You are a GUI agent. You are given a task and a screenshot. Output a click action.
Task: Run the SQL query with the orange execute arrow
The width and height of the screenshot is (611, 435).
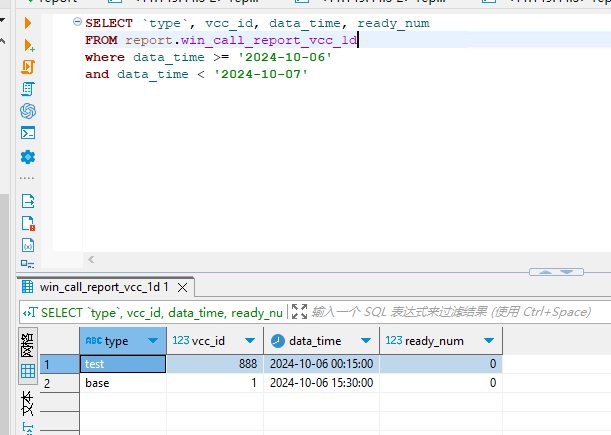coord(28,23)
